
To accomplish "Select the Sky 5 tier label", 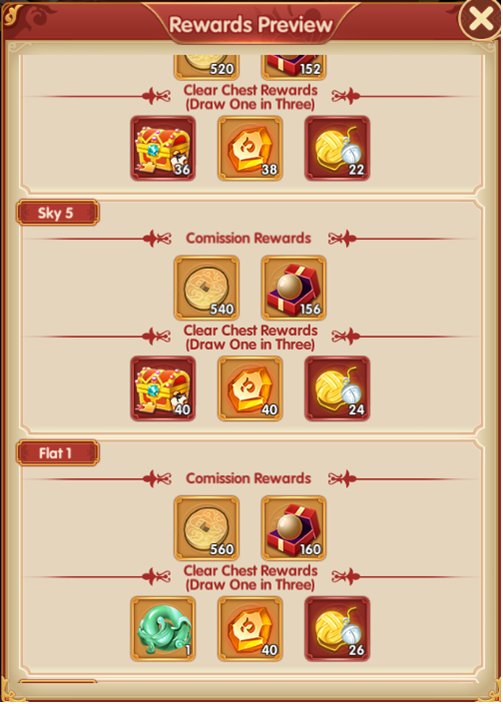I will 57,213.
